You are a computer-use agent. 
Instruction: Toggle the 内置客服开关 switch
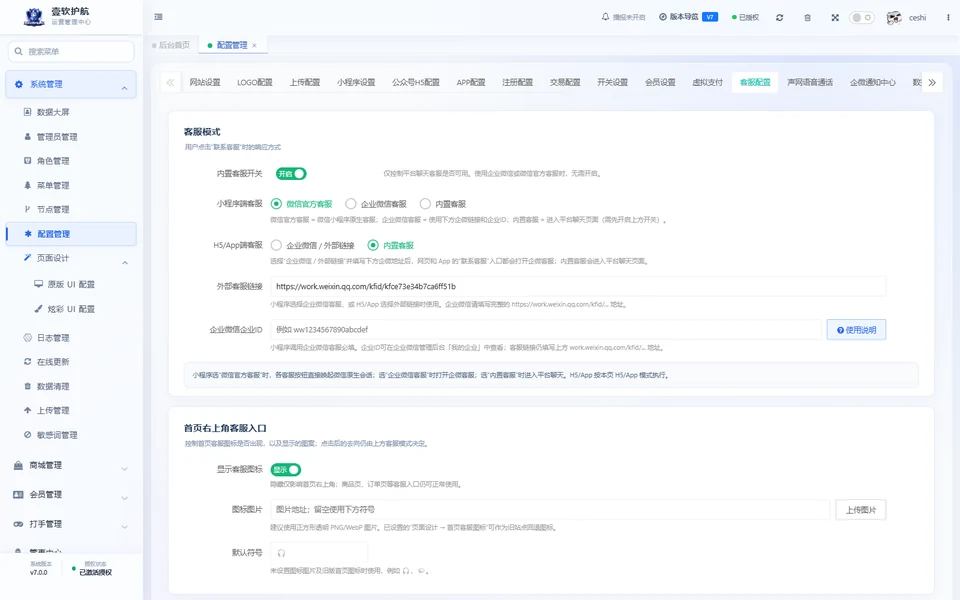[x=291, y=174]
